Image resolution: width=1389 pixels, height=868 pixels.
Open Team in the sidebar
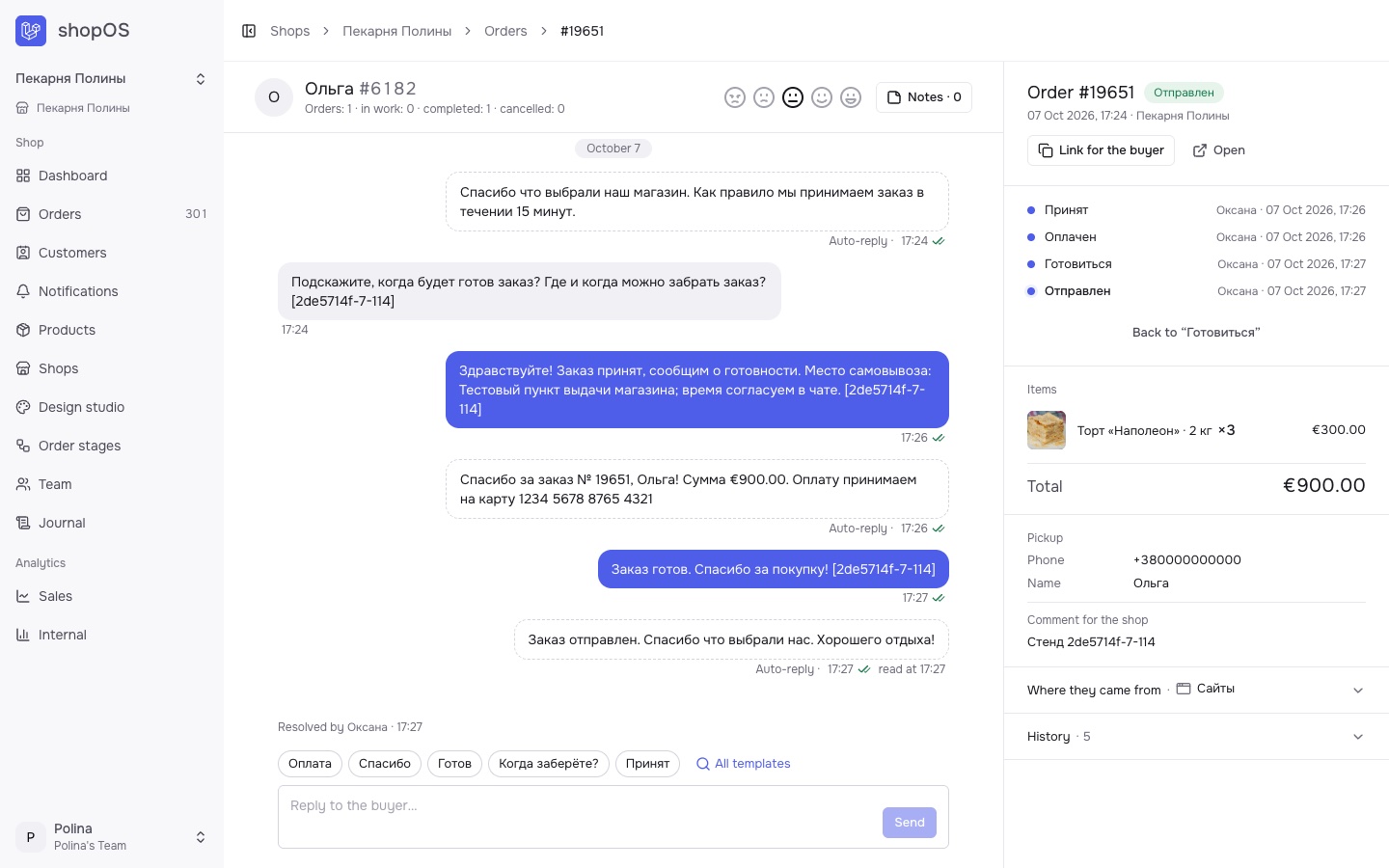pos(111,484)
